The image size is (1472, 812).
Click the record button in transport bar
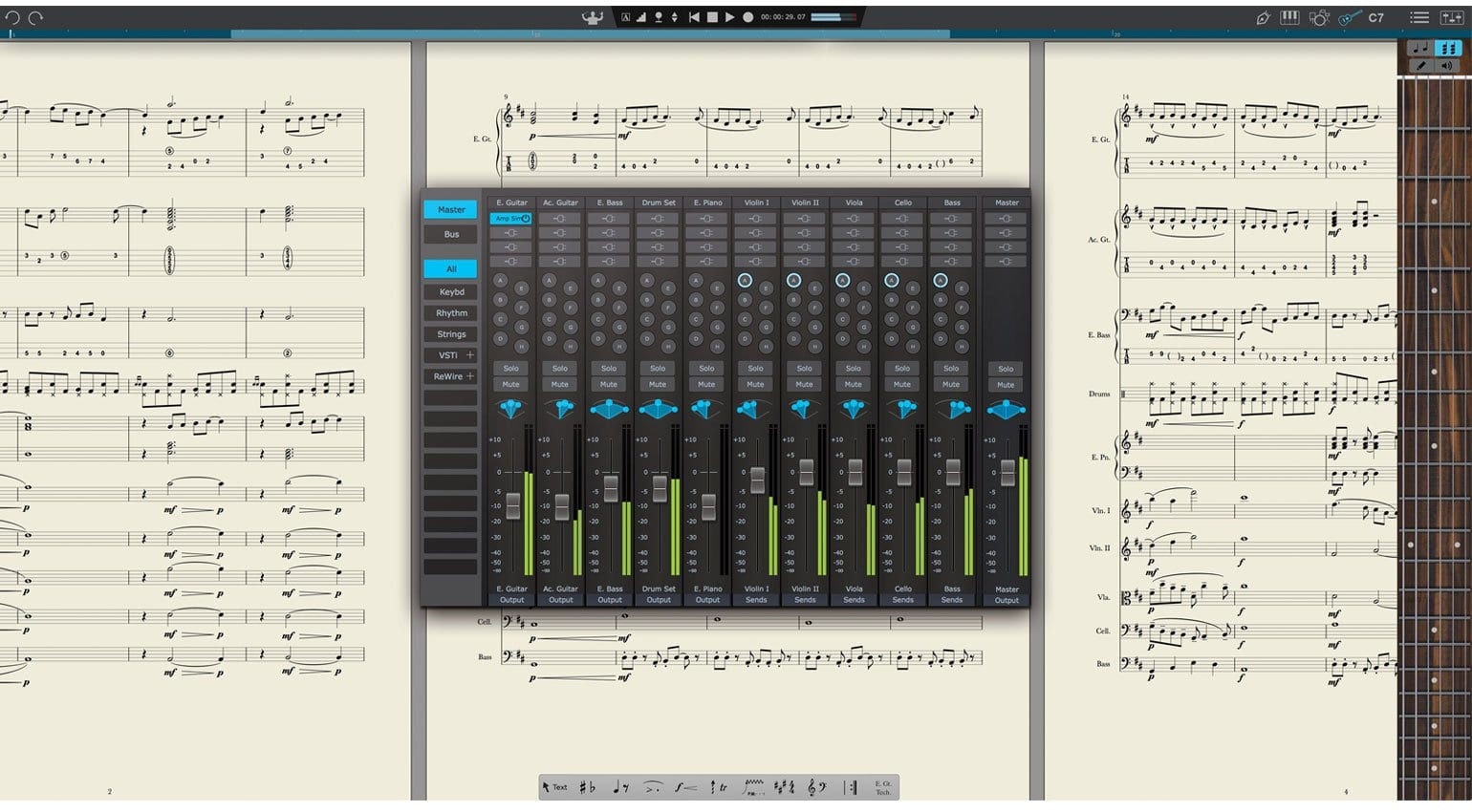point(748,17)
